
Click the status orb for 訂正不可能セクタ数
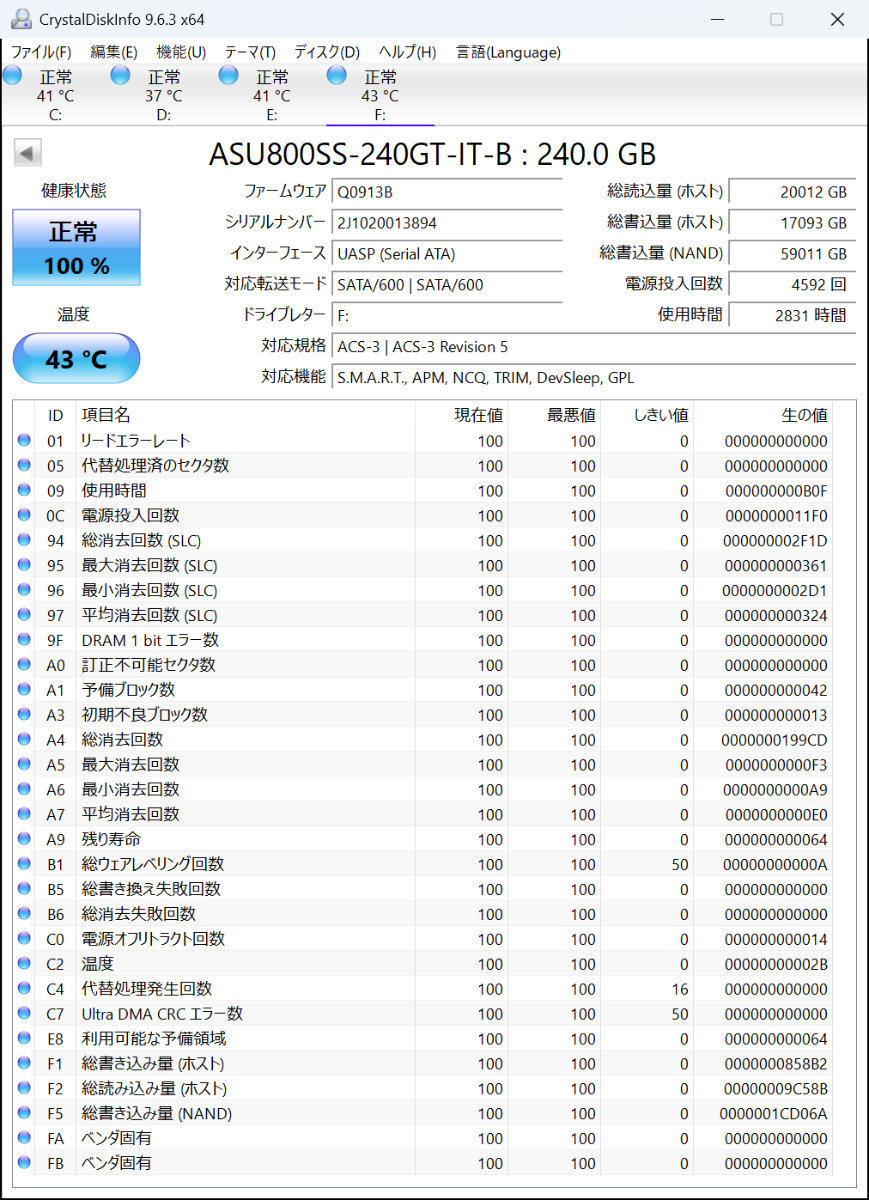[x=24, y=664]
